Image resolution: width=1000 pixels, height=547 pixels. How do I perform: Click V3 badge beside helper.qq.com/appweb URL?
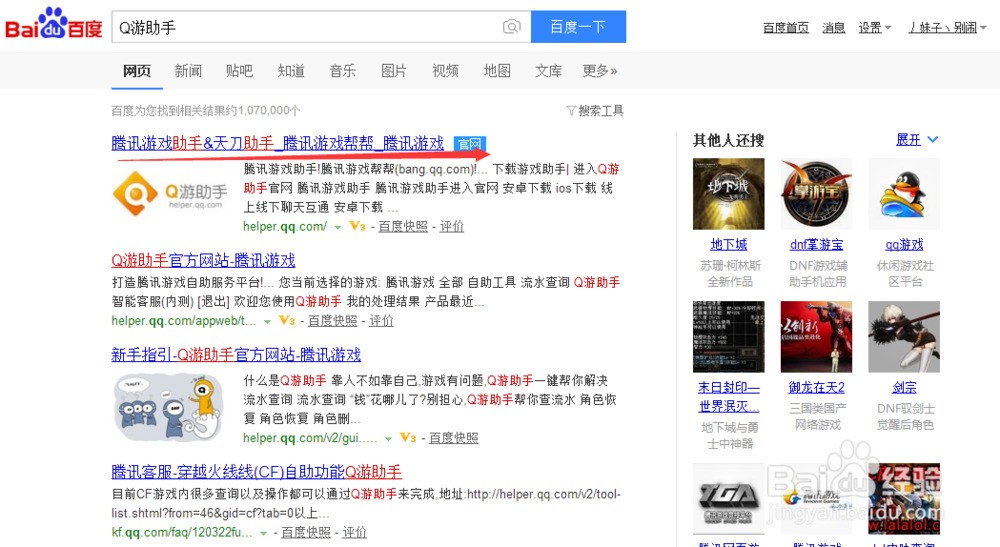287,321
